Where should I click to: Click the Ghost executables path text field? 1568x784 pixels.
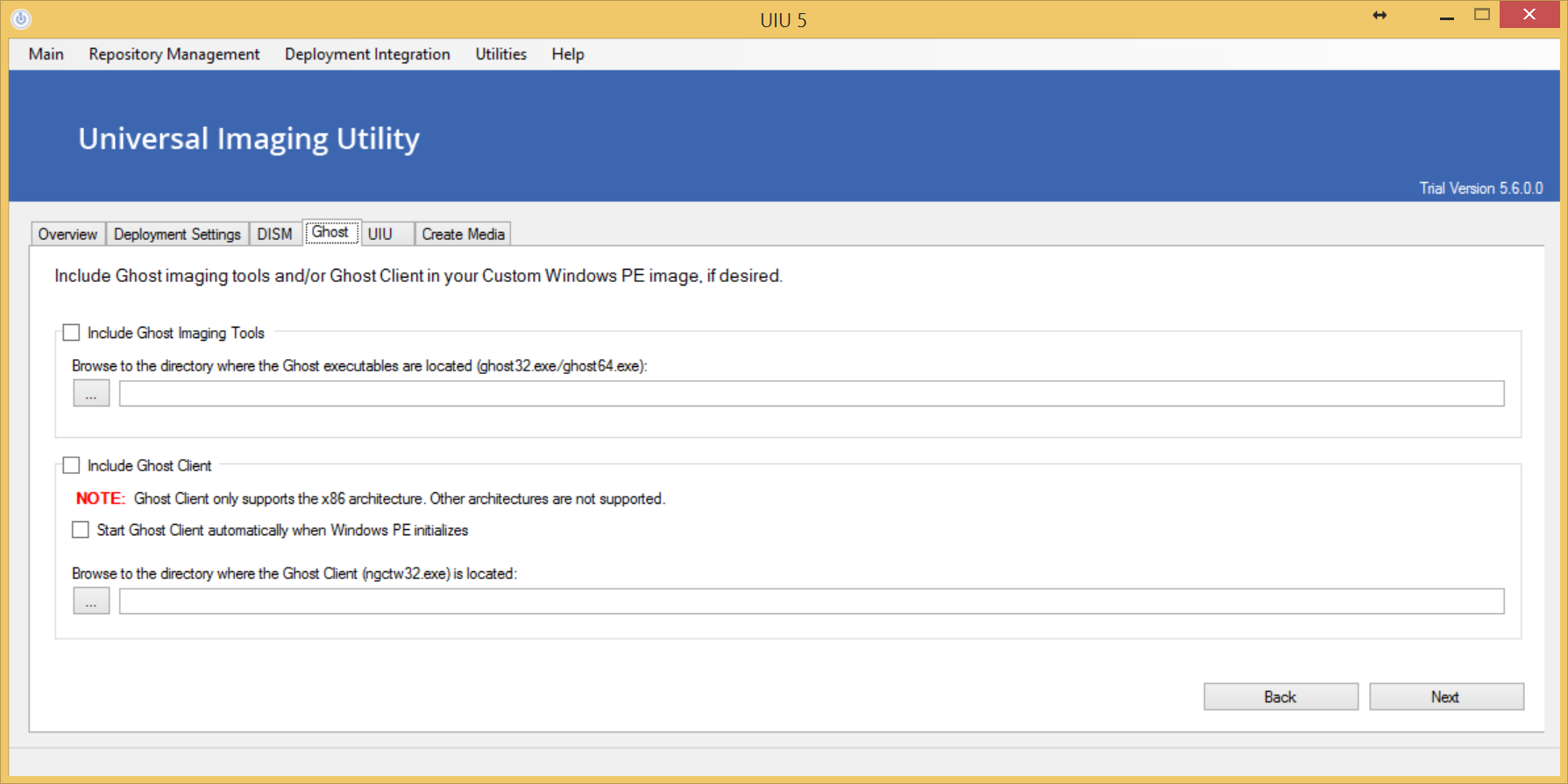point(811,394)
